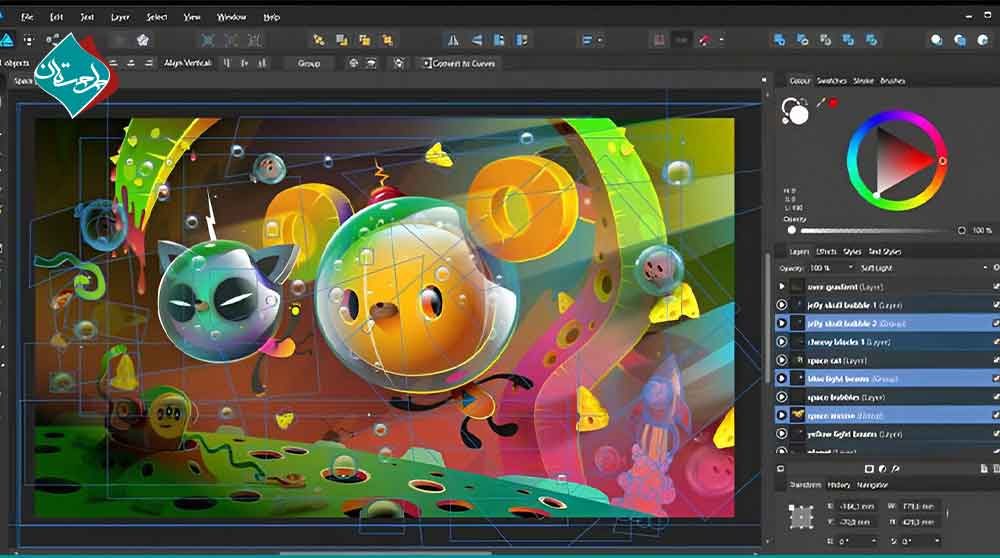Click the red snapping magnet icon
1000x558 pixels.
click(x=705, y=40)
